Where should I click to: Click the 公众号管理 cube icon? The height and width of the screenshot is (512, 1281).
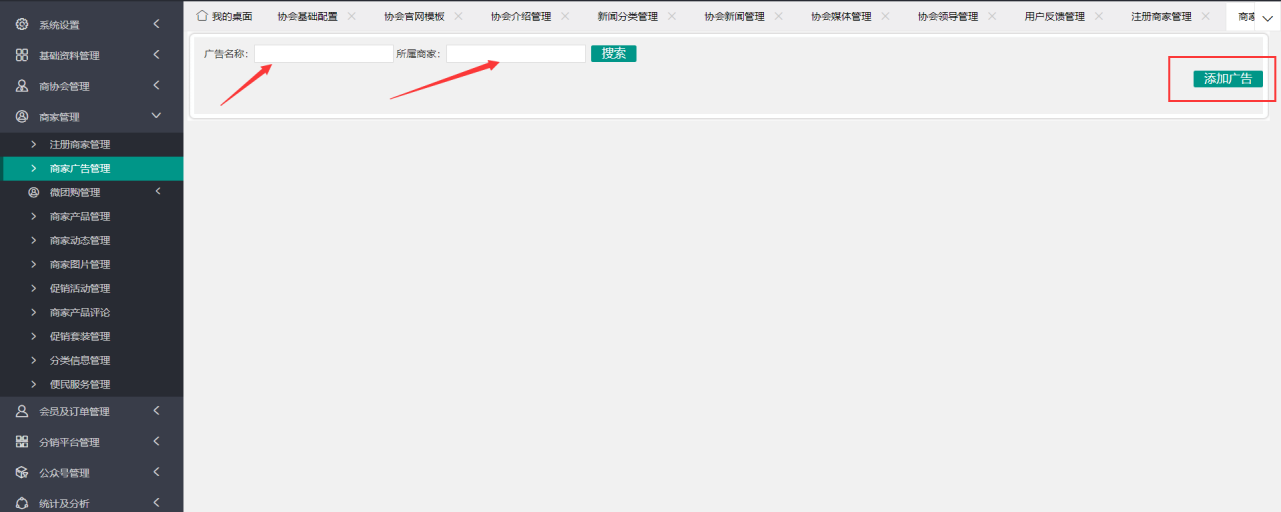[x=22, y=473]
